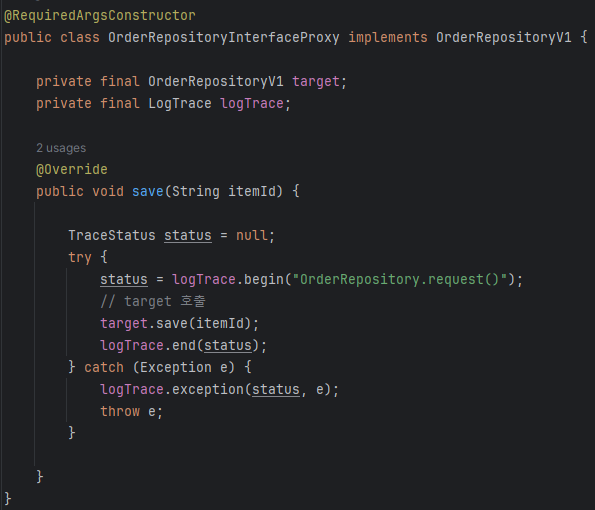Click the begin method call
The image size is (595, 510).
pos(263,279)
